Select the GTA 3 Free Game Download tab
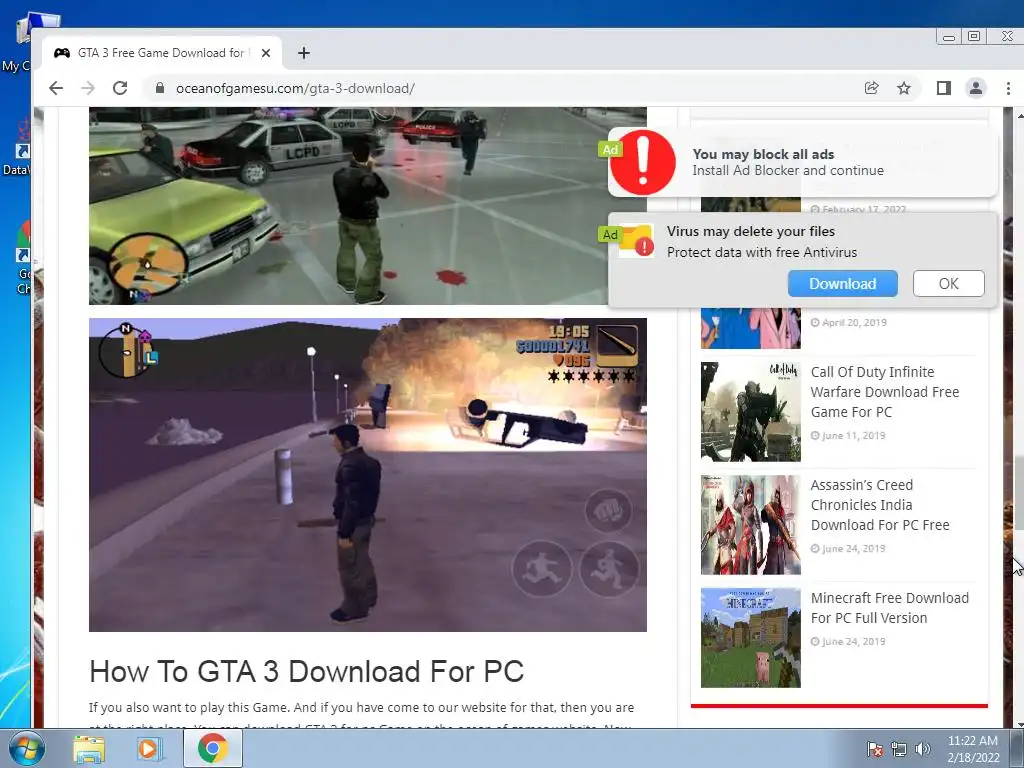Screen dimensions: 1024x768 [x=162, y=53]
